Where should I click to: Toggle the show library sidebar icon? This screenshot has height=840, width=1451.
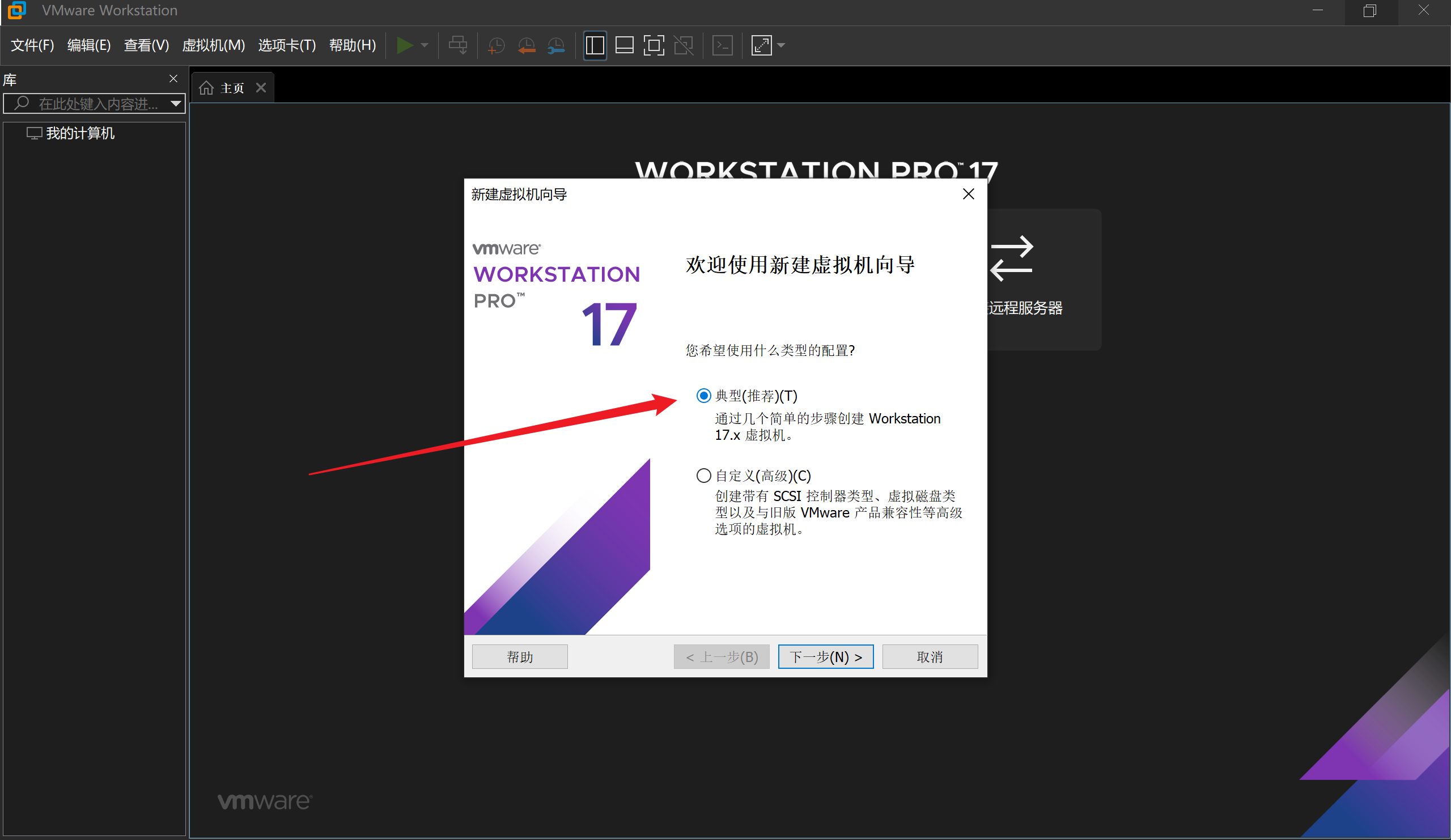[595, 45]
